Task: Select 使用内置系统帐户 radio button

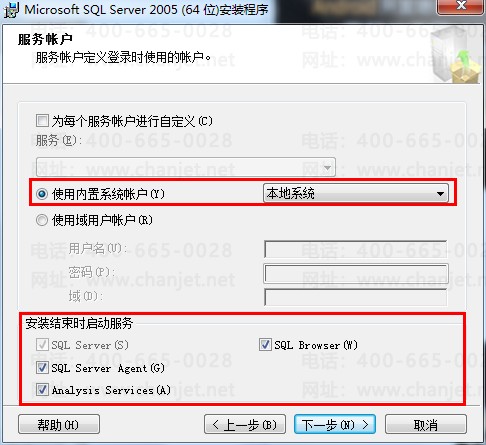Action: point(42,194)
